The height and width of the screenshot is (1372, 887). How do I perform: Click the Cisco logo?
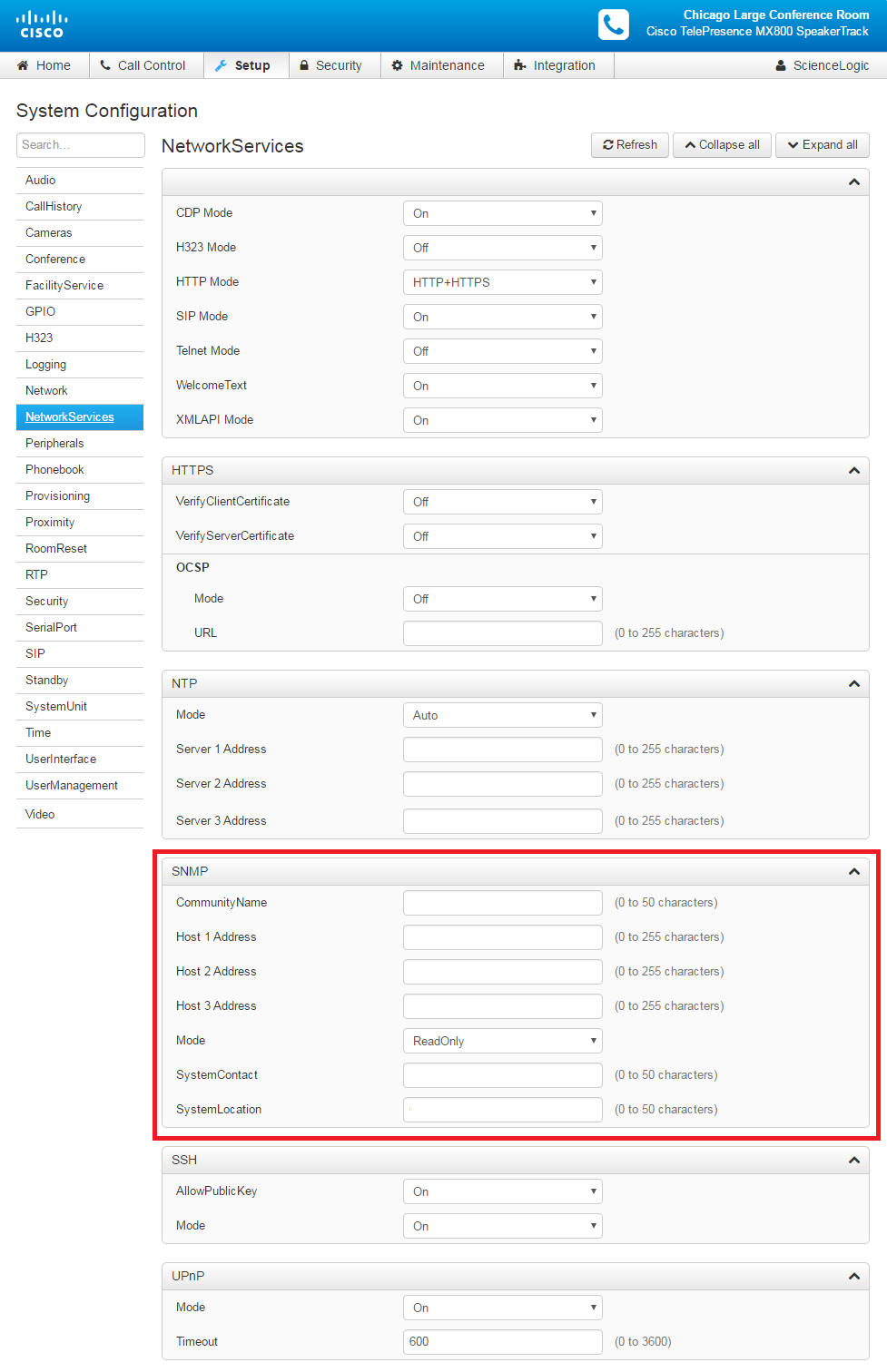click(42, 24)
